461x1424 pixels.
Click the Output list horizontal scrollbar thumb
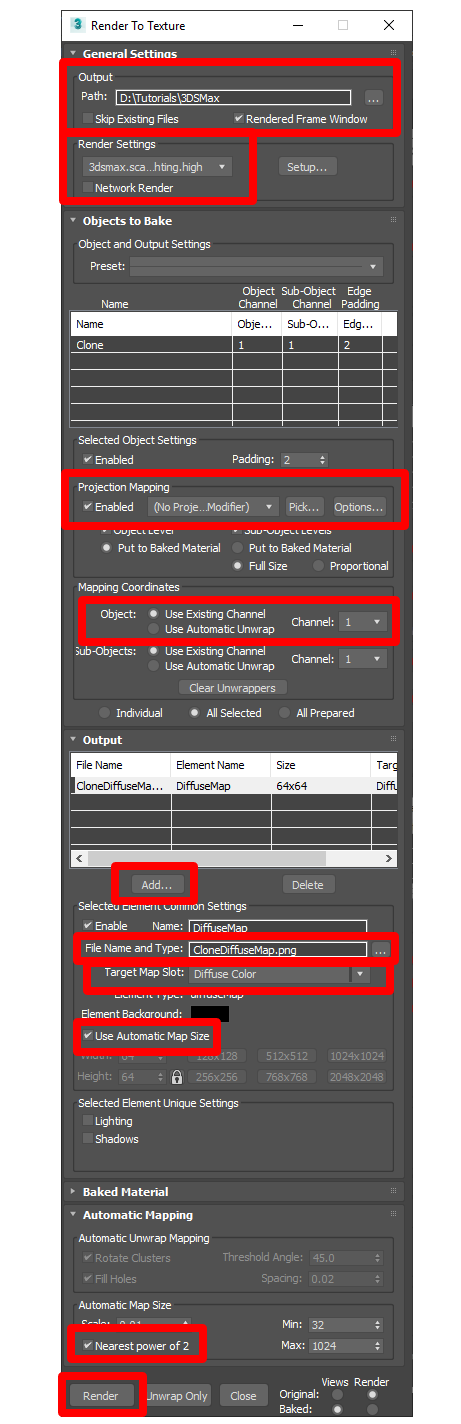click(x=206, y=858)
